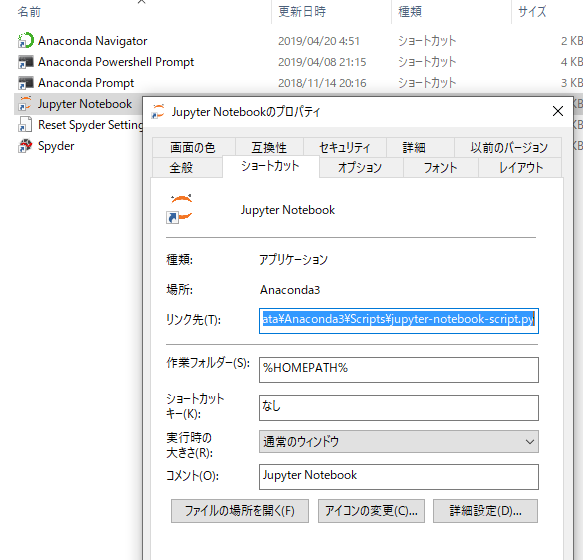Click the コメント field with Jupyter Notebook
The width and height of the screenshot is (583, 560).
coord(399,477)
